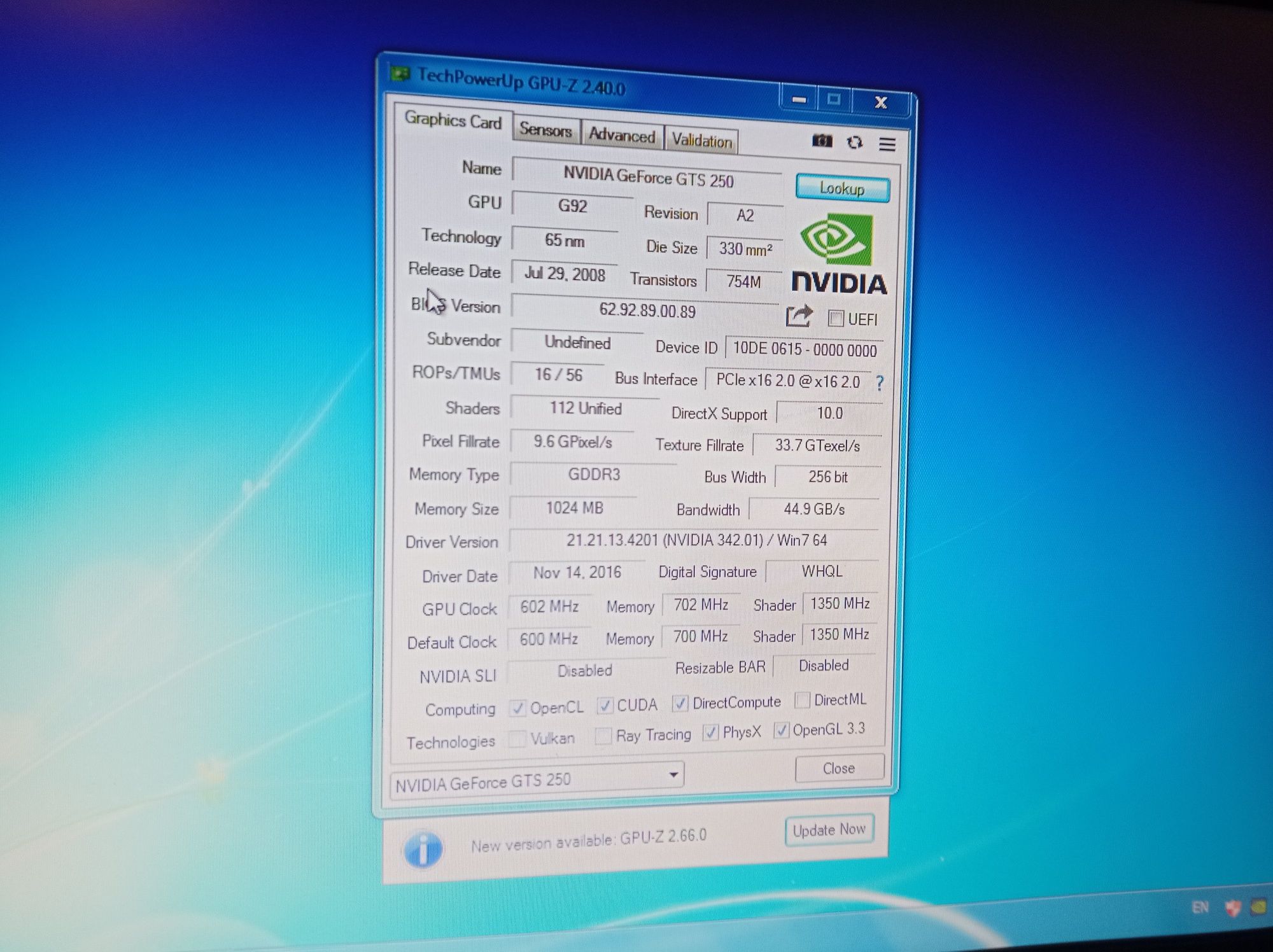Click the Bus Interface question mark
This screenshot has width=1273, height=952.
pyautogui.click(x=880, y=383)
